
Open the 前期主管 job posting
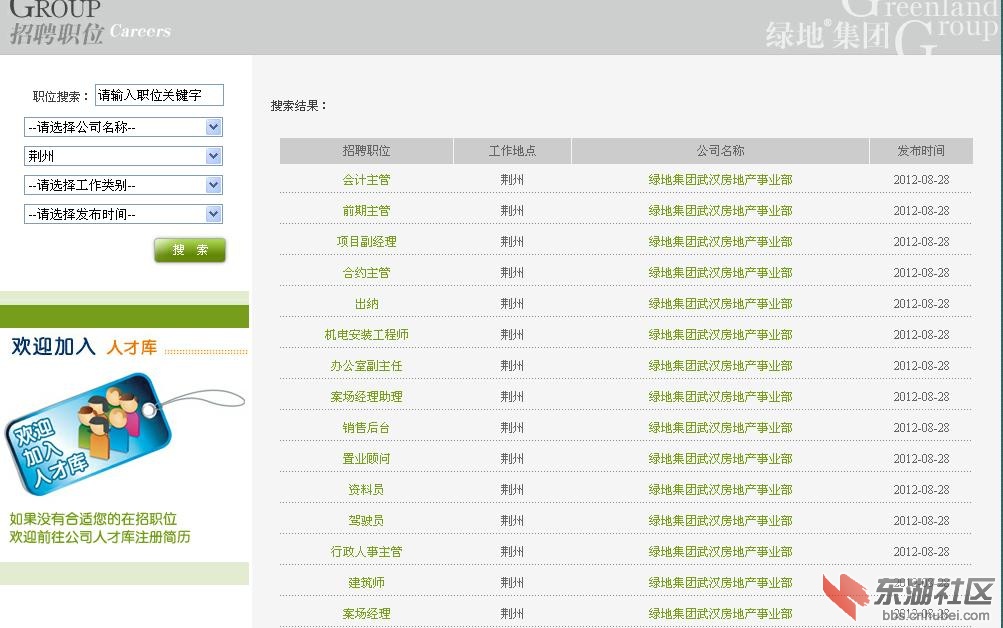point(366,211)
